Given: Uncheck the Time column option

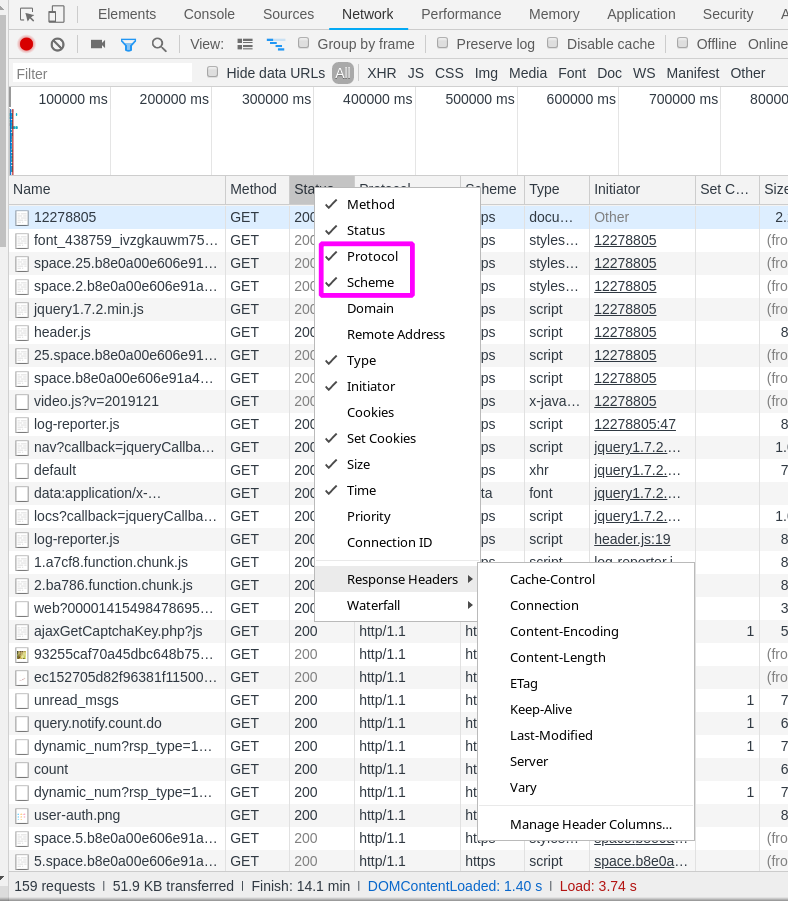Looking at the screenshot, I should [x=397, y=491].
